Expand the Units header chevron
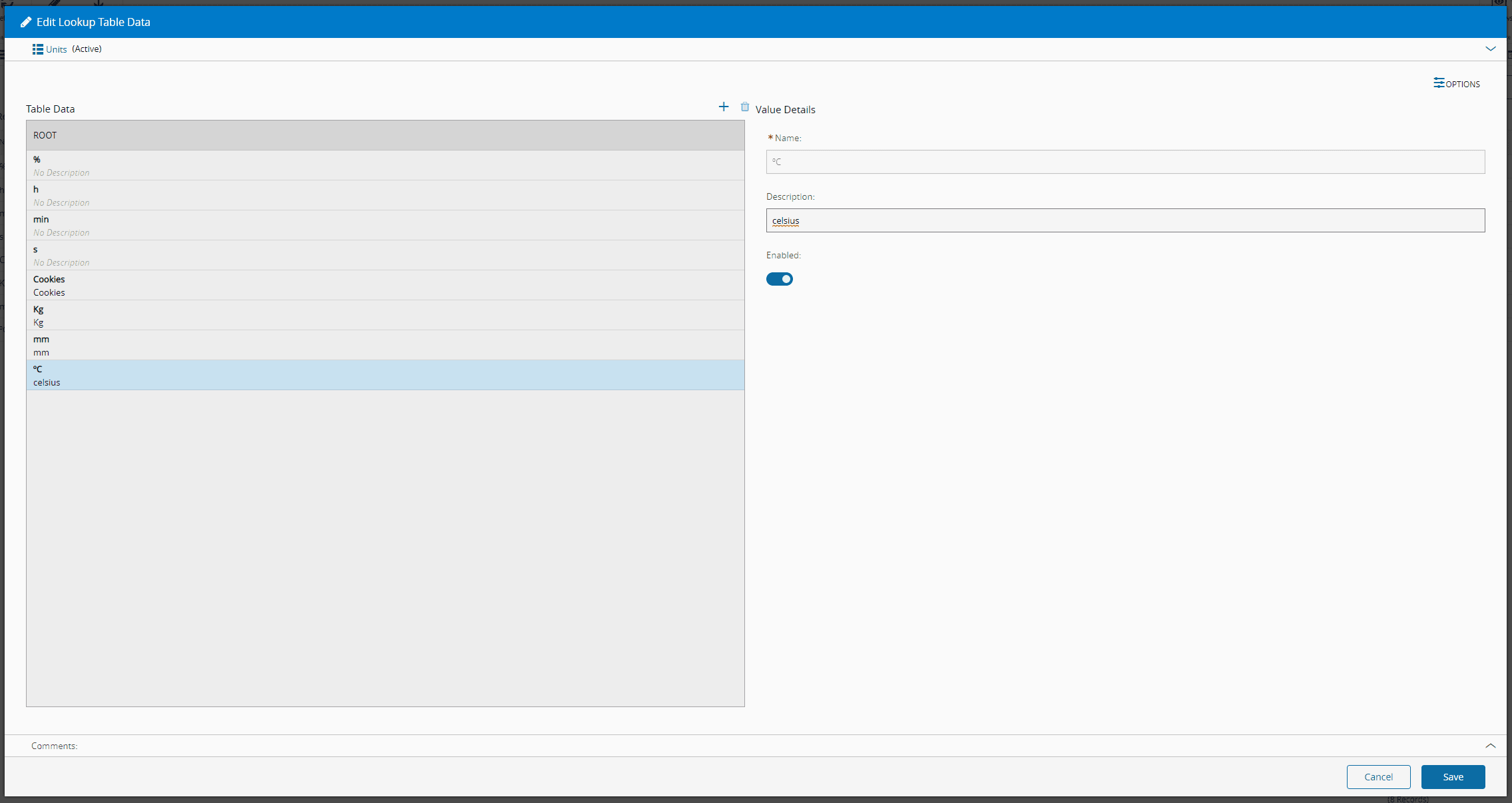This screenshot has height=803, width=1512. click(x=1491, y=49)
